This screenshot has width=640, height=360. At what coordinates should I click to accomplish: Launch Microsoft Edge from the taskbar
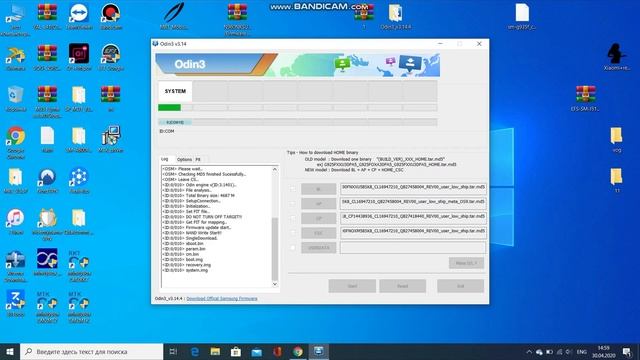pyautogui.click(x=195, y=351)
